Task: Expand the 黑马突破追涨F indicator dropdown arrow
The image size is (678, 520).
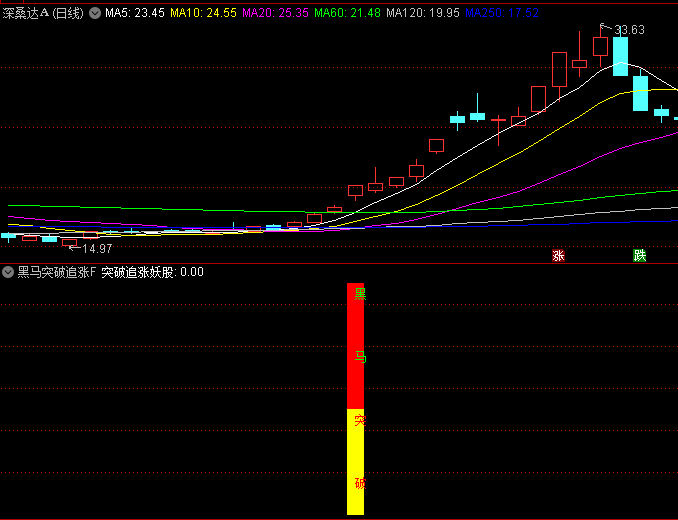Action: (x=8, y=272)
